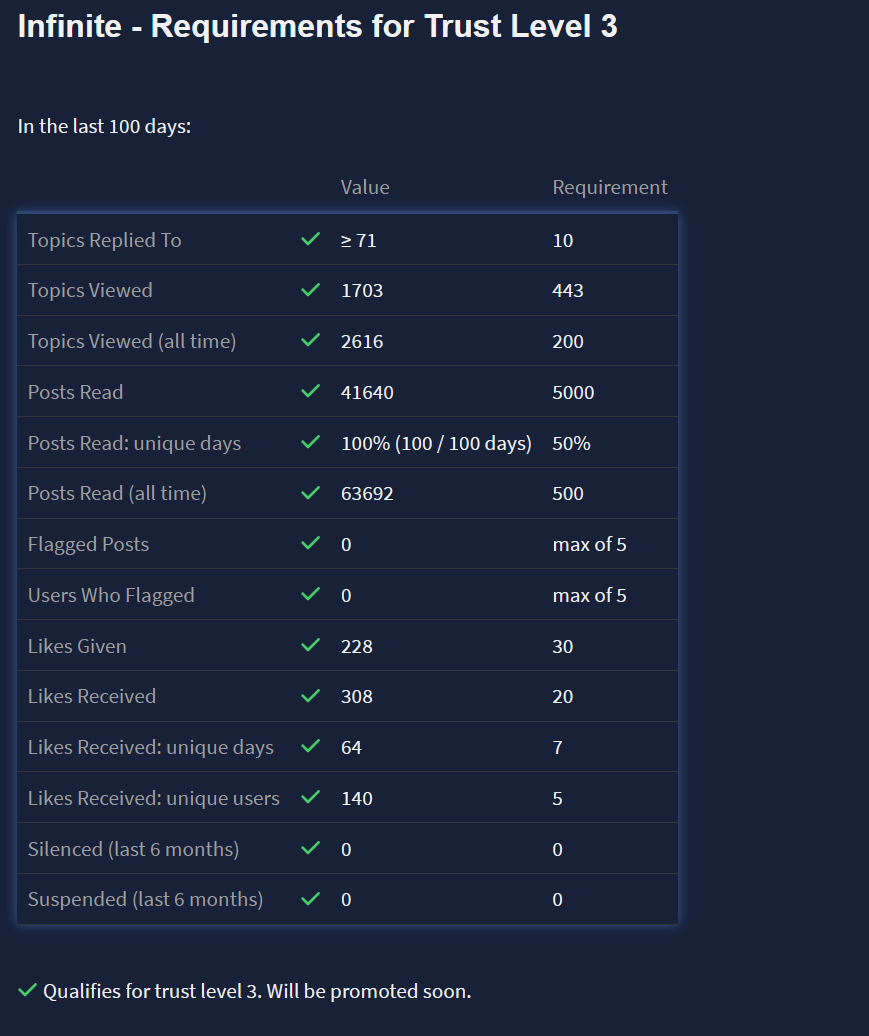Click the green checkmark for Flagged Posts

tap(310, 544)
